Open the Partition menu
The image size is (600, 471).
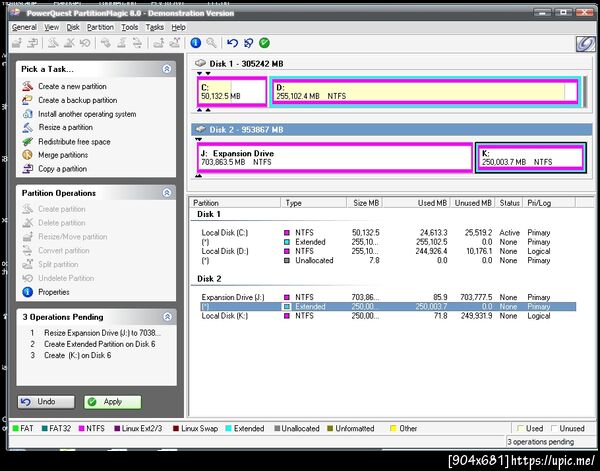click(x=100, y=27)
